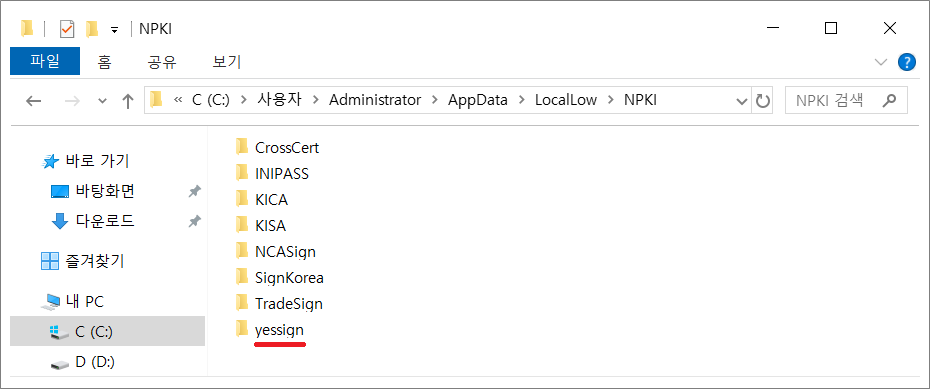This screenshot has width=930, height=389.
Task: Switch to the 공유 ribbon tab
Action: (x=162, y=62)
